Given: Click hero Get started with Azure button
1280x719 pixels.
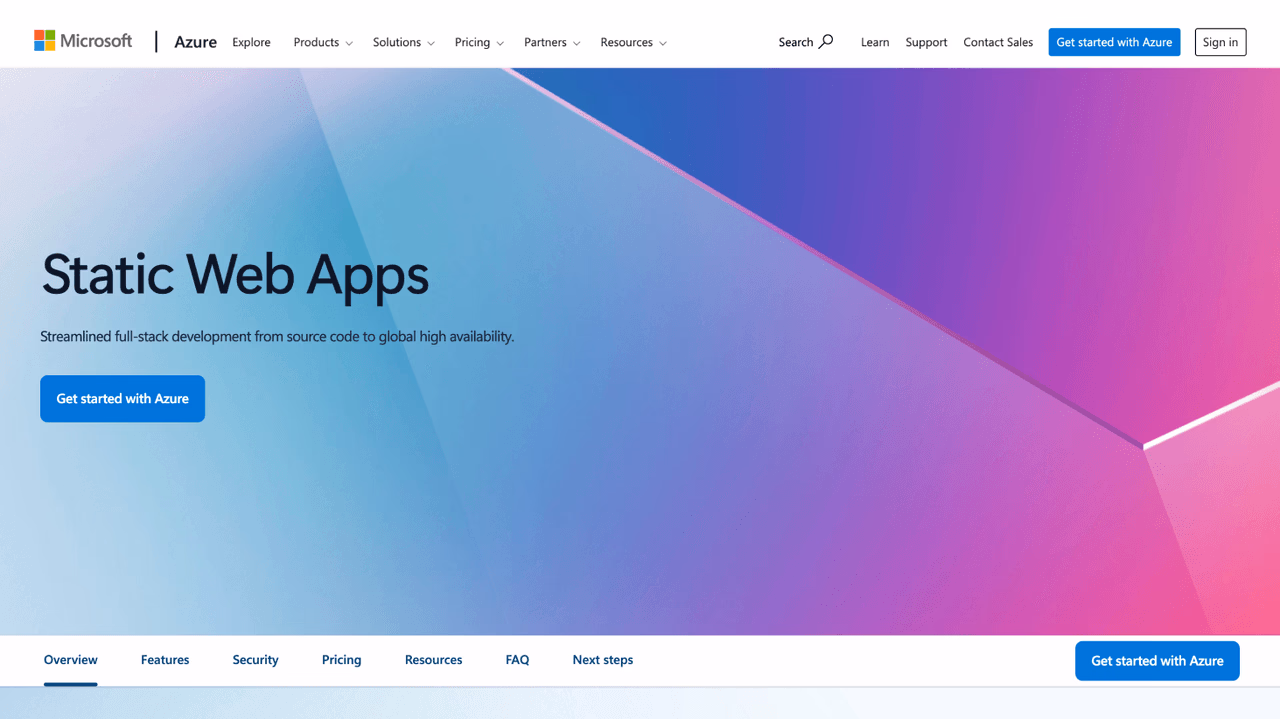Looking at the screenshot, I should (x=122, y=399).
